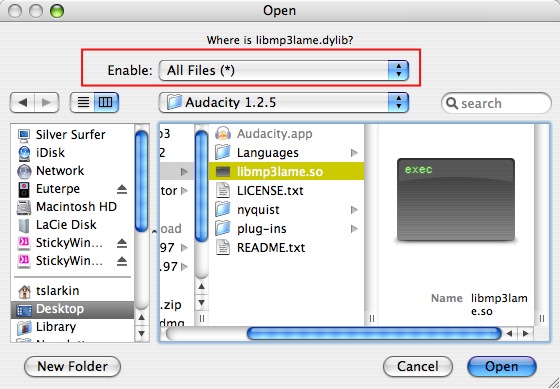This screenshot has width=560, height=389.
Task: Switch to column view
Action: point(106,103)
